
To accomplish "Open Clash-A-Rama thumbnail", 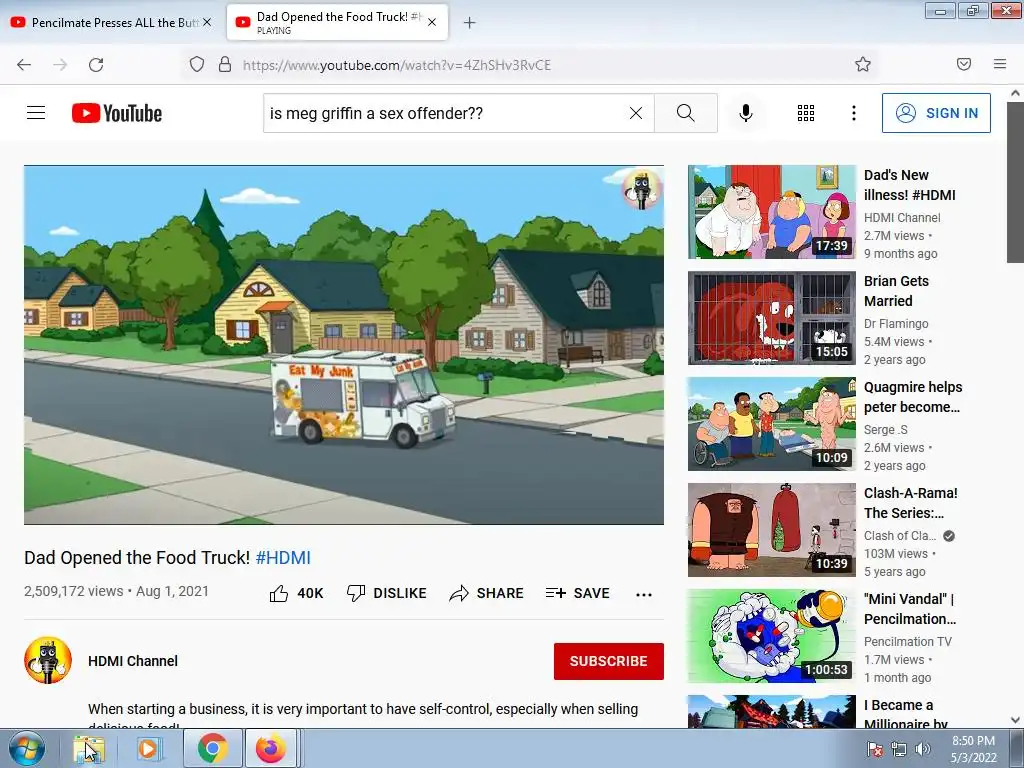I will (x=771, y=530).
